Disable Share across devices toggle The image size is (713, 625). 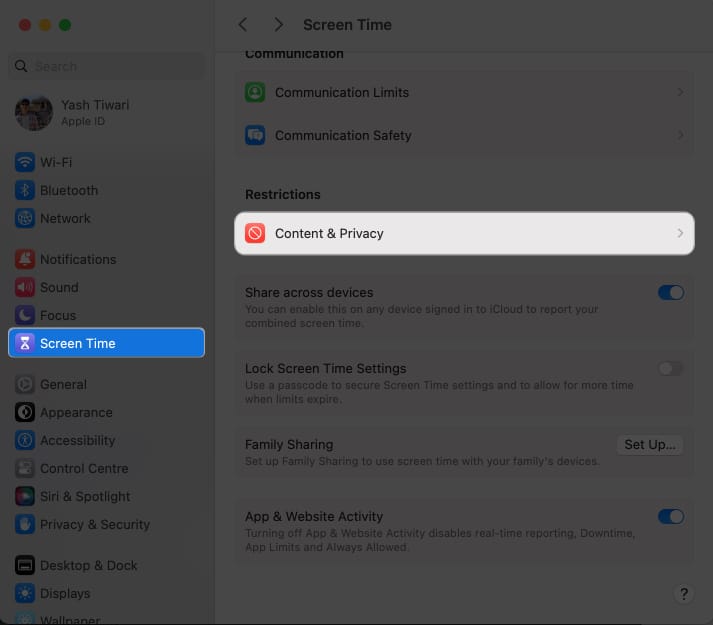click(671, 292)
